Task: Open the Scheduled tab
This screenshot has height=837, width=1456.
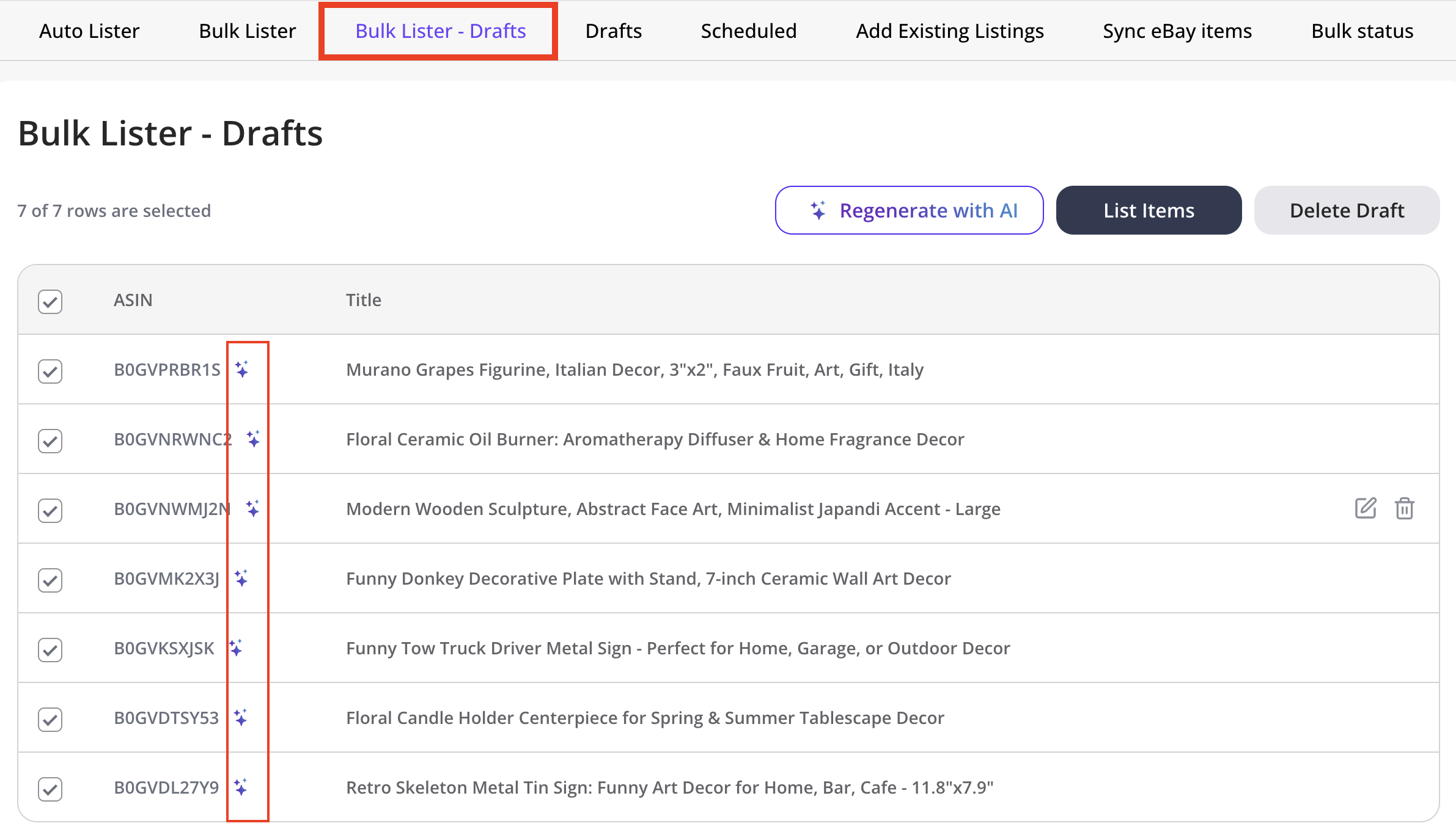Action: coord(748,30)
